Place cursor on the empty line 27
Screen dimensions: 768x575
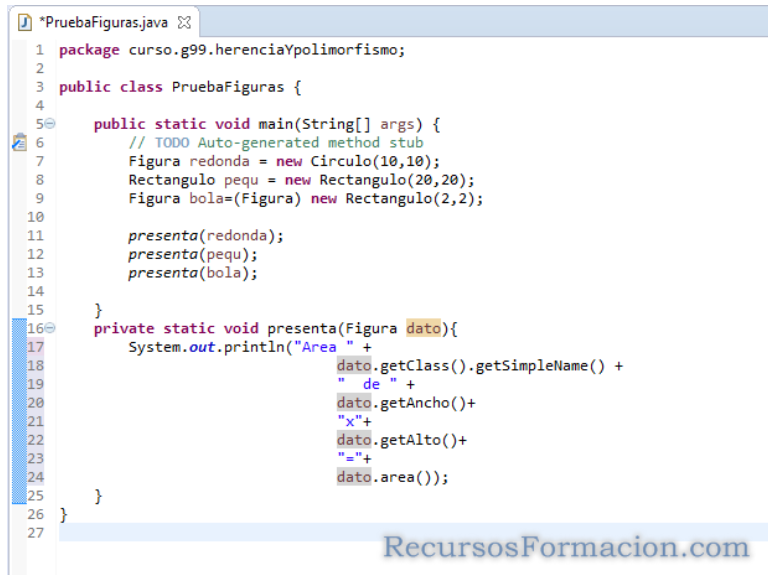point(413,532)
